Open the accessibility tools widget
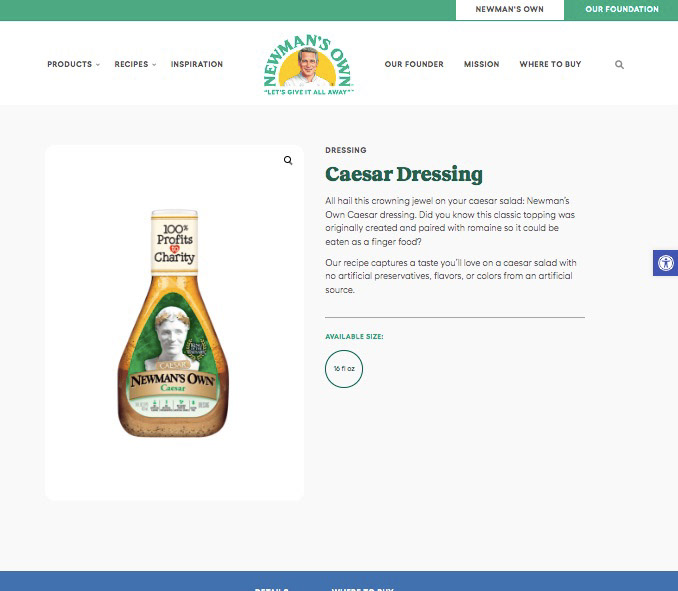The height and width of the screenshot is (591, 678). coord(665,262)
